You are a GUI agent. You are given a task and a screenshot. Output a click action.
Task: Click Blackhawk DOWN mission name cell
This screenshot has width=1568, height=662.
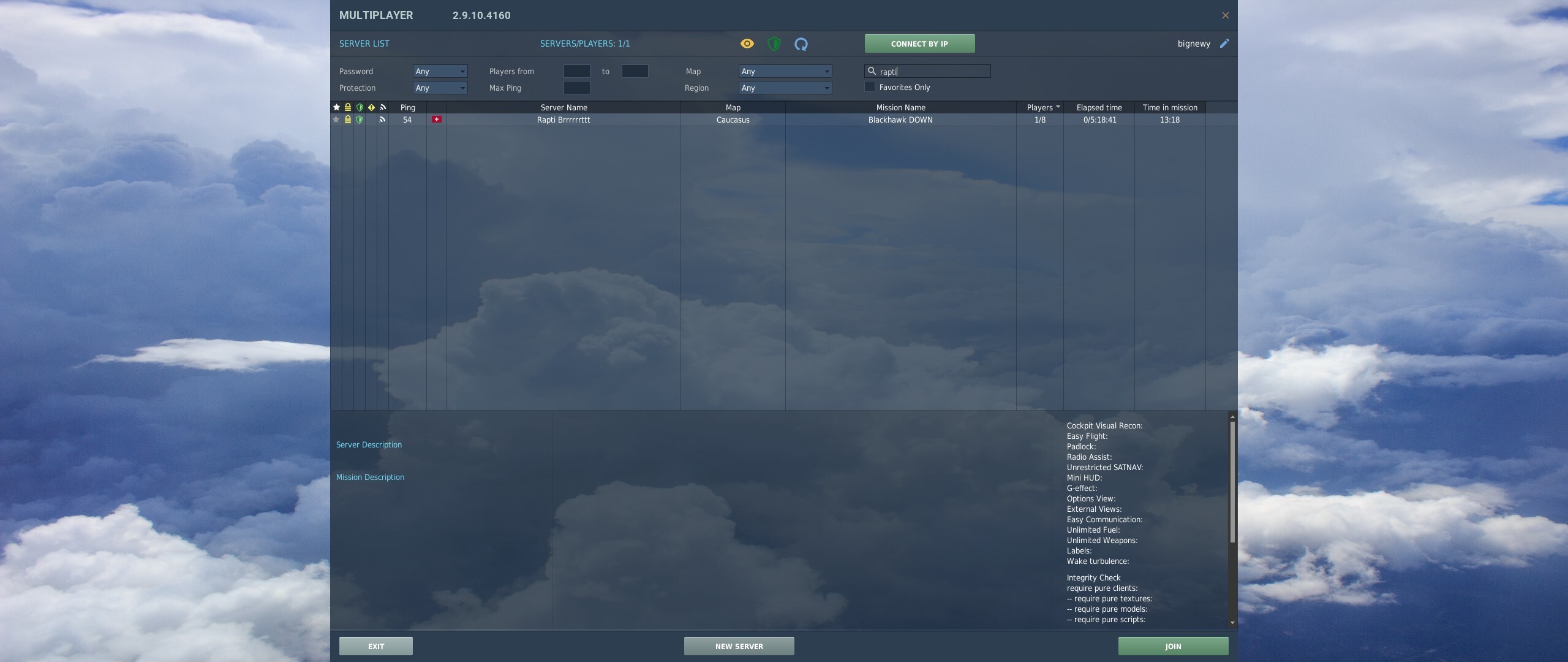(900, 120)
